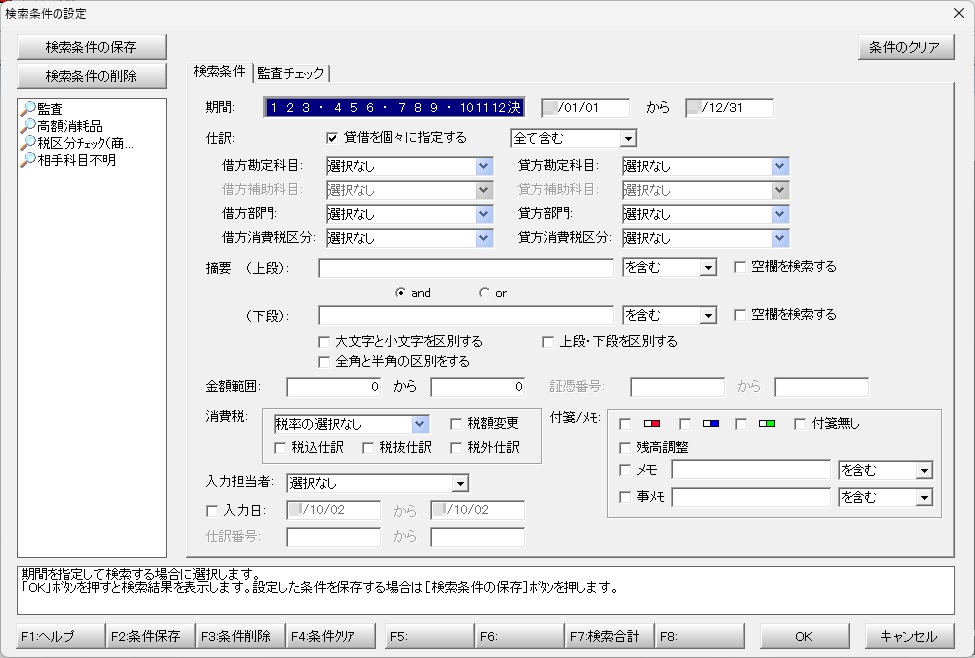
Task: Tick the checkbox before blue sticky note
Action: pyautogui.click(x=685, y=424)
